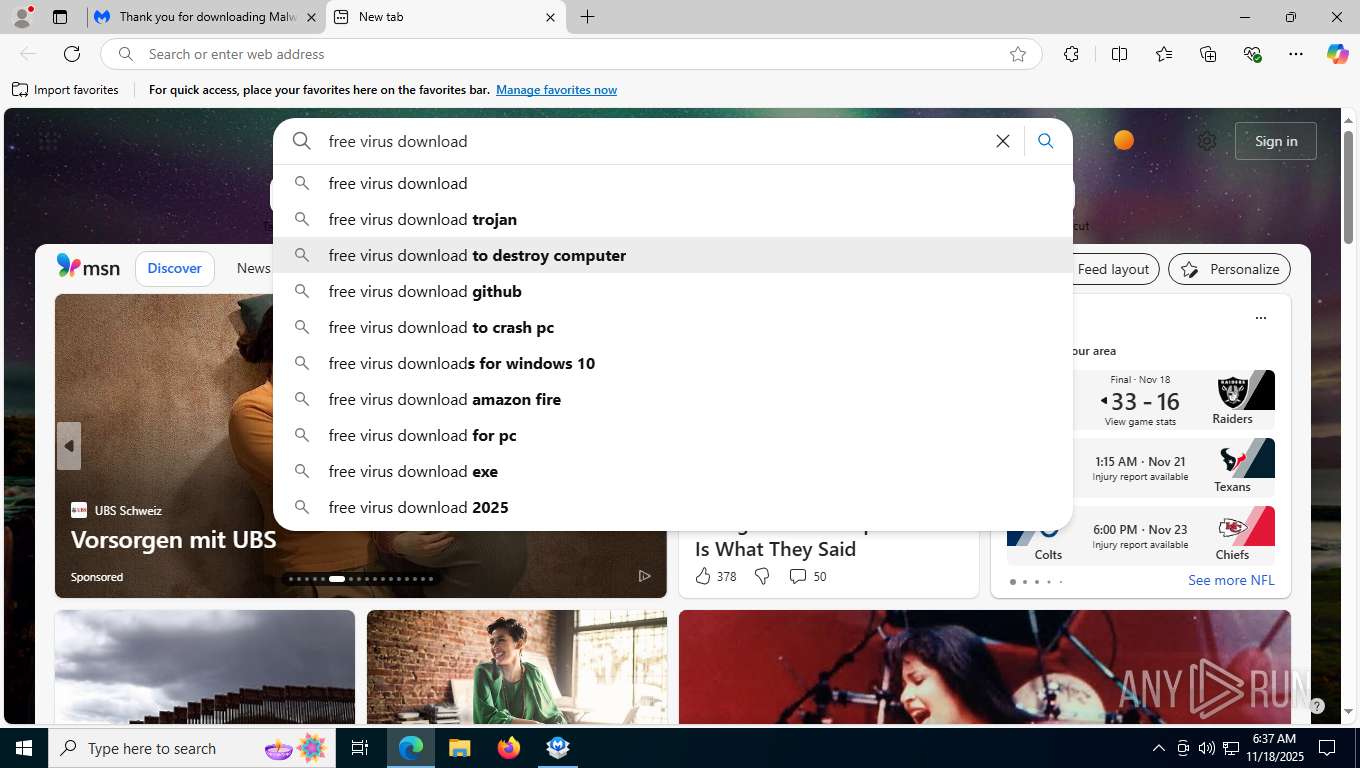The image size is (1360, 768).
Task: Click the ad choices icon
Action: [x=645, y=576]
